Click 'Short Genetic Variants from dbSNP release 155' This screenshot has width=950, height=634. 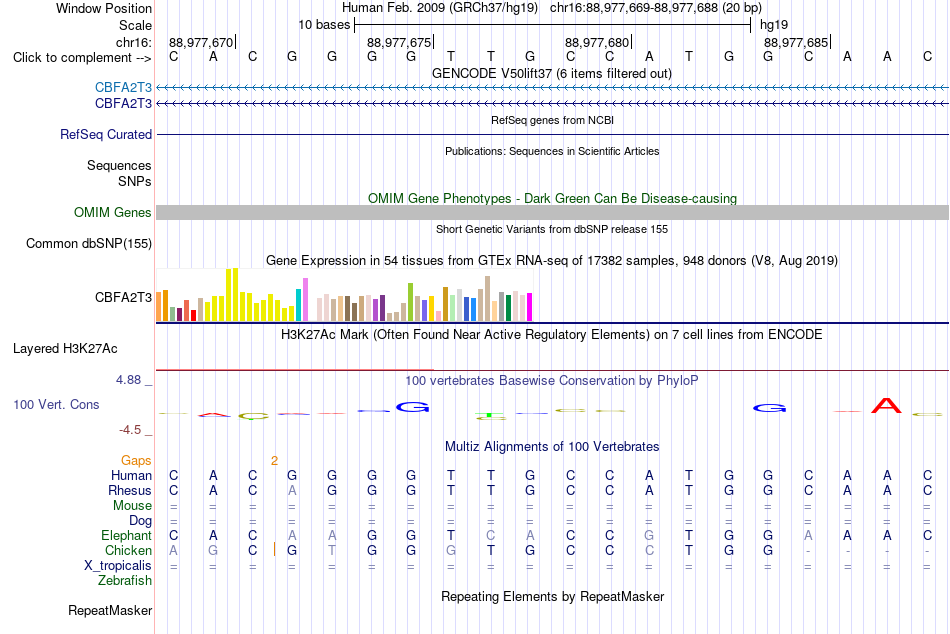coord(552,229)
